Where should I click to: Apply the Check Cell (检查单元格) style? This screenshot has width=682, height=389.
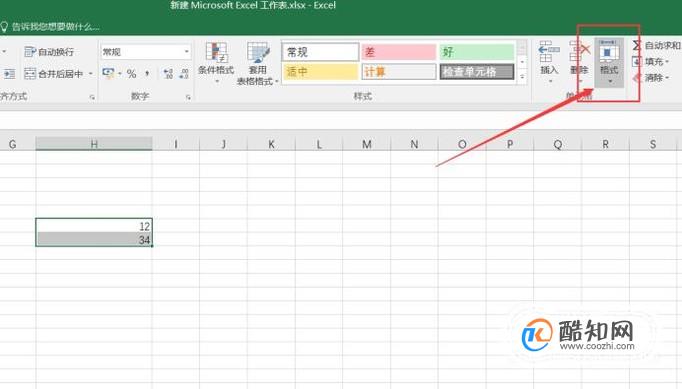[x=477, y=72]
